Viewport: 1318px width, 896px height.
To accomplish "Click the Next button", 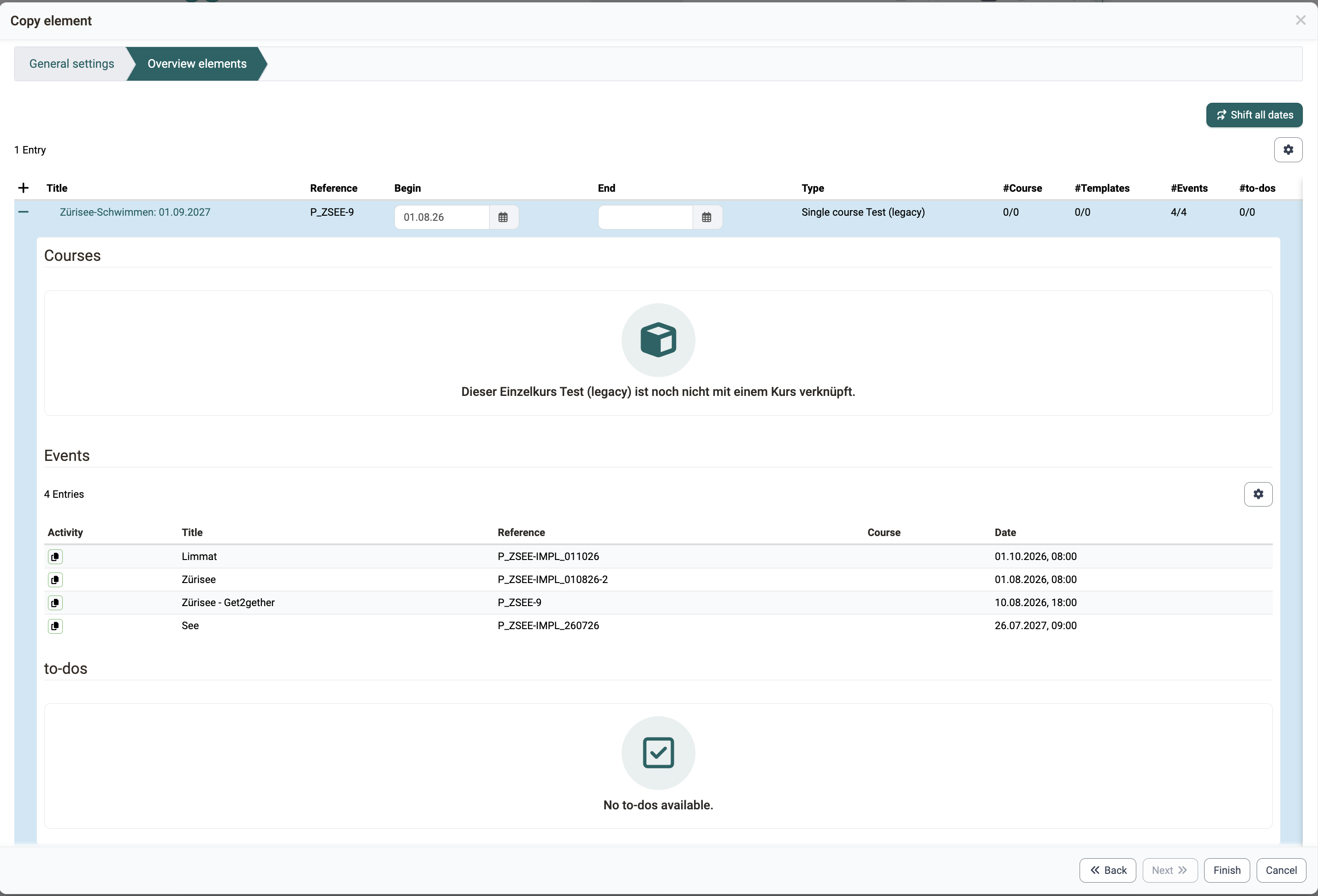I will pyautogui.click(x=1170, y=870).
